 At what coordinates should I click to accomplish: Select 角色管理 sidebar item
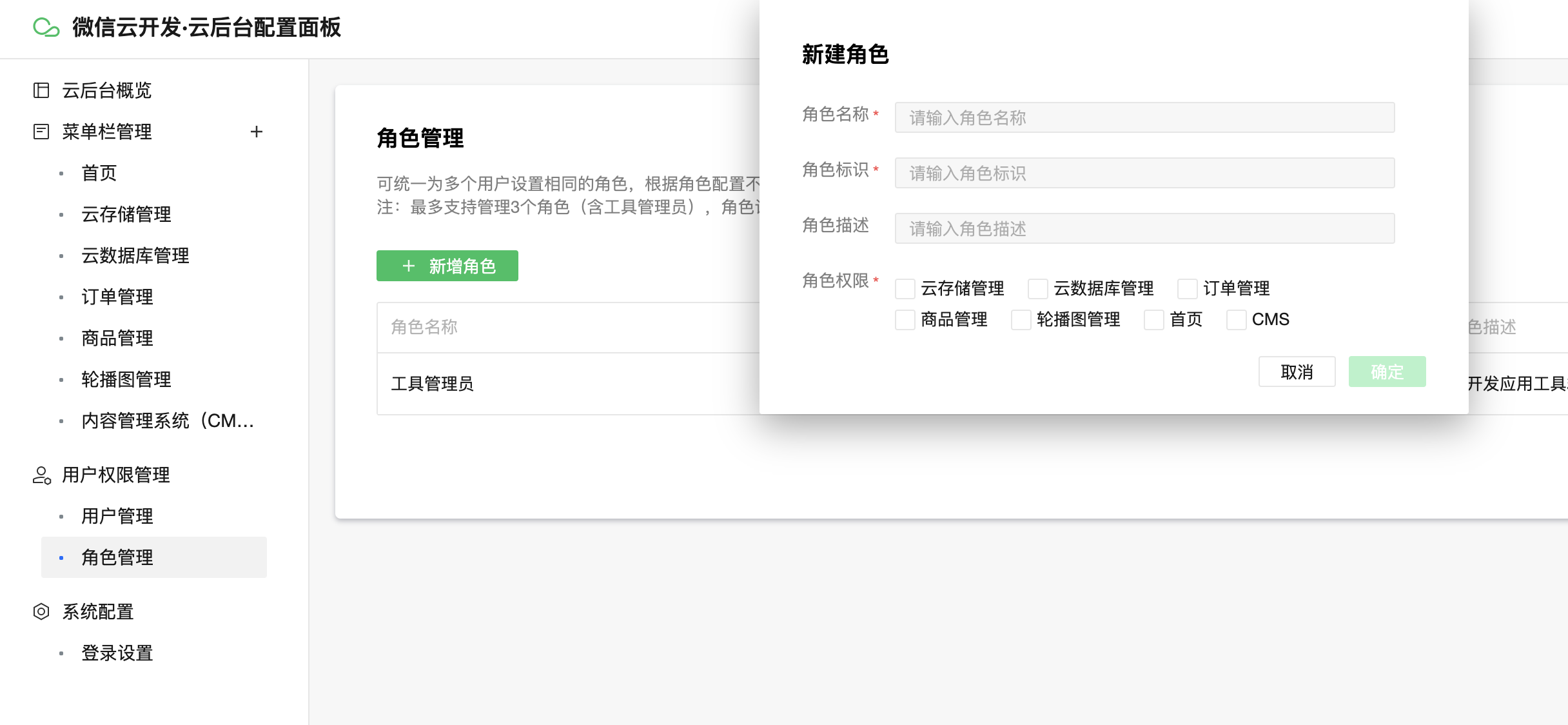pyautogui.click(x=117, y=557)
